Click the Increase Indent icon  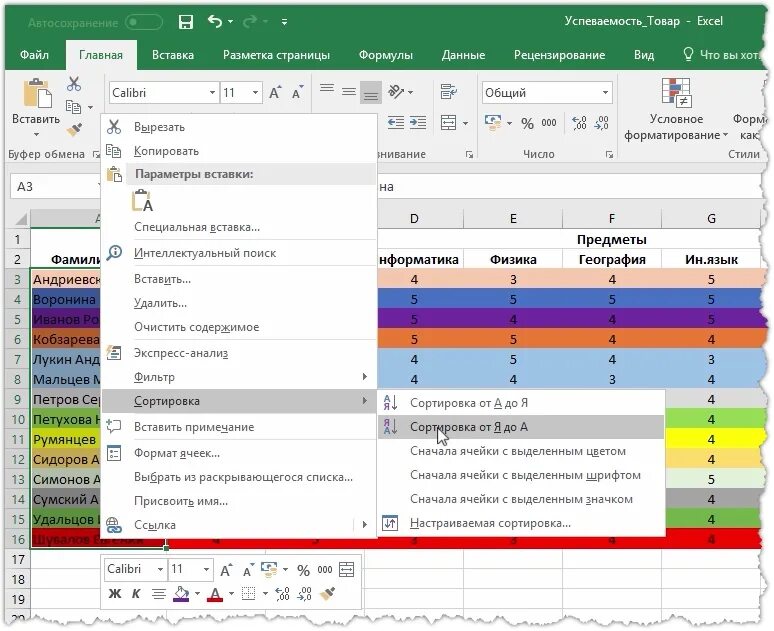tap(418, 122)
